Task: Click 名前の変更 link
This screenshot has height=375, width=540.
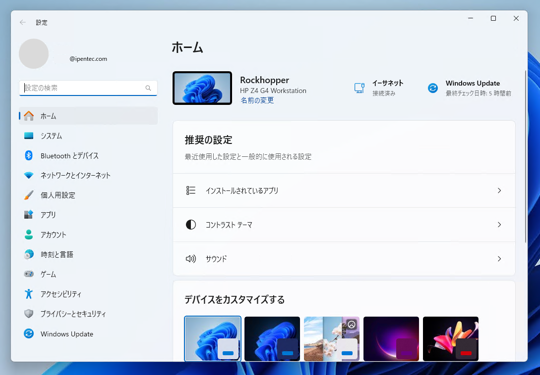Action: (257, 100)
